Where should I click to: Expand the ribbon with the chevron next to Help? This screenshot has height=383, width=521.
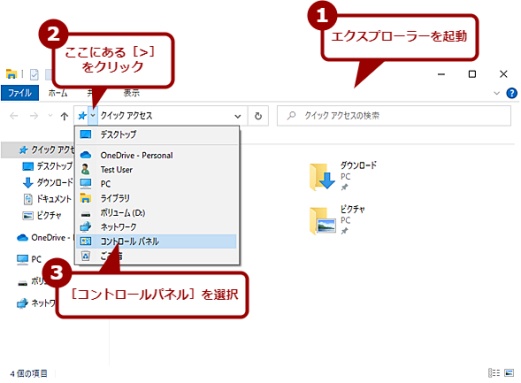[x=497, y=93]
